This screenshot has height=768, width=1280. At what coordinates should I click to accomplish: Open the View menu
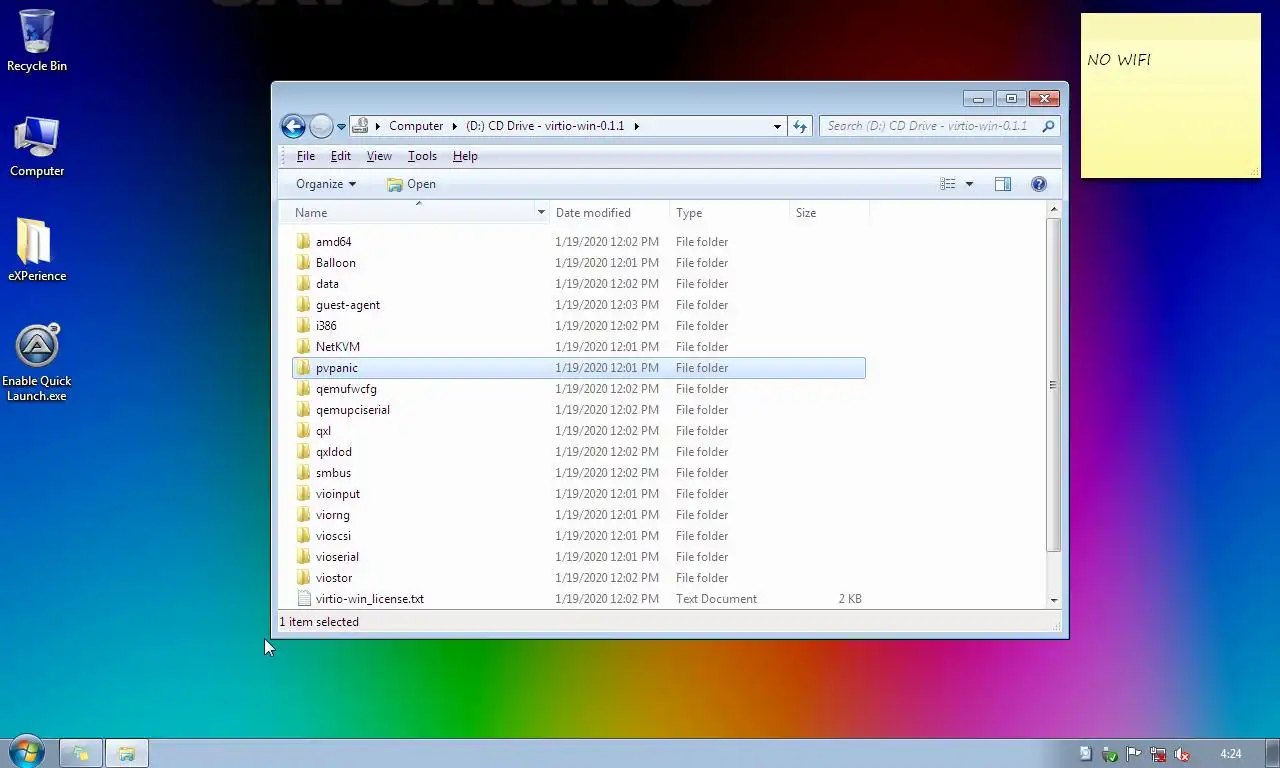point(379,156)
